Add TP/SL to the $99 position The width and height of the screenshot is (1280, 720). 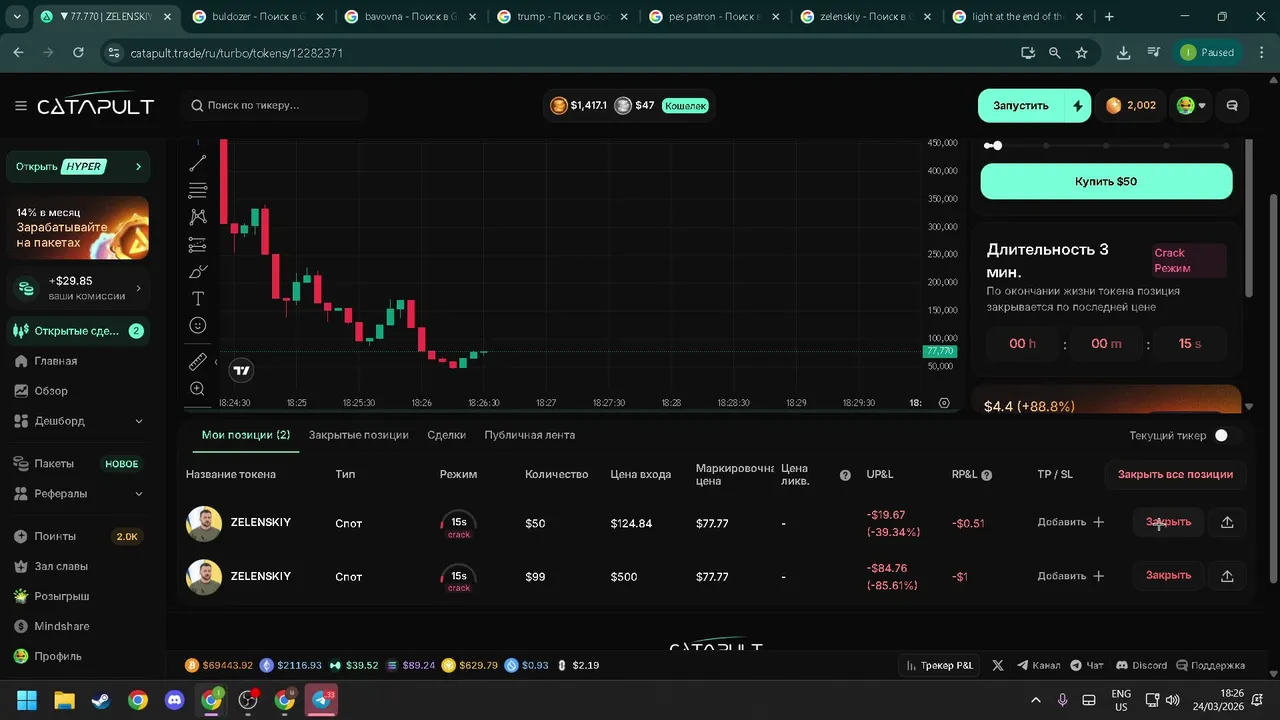tap(1071, 576)
